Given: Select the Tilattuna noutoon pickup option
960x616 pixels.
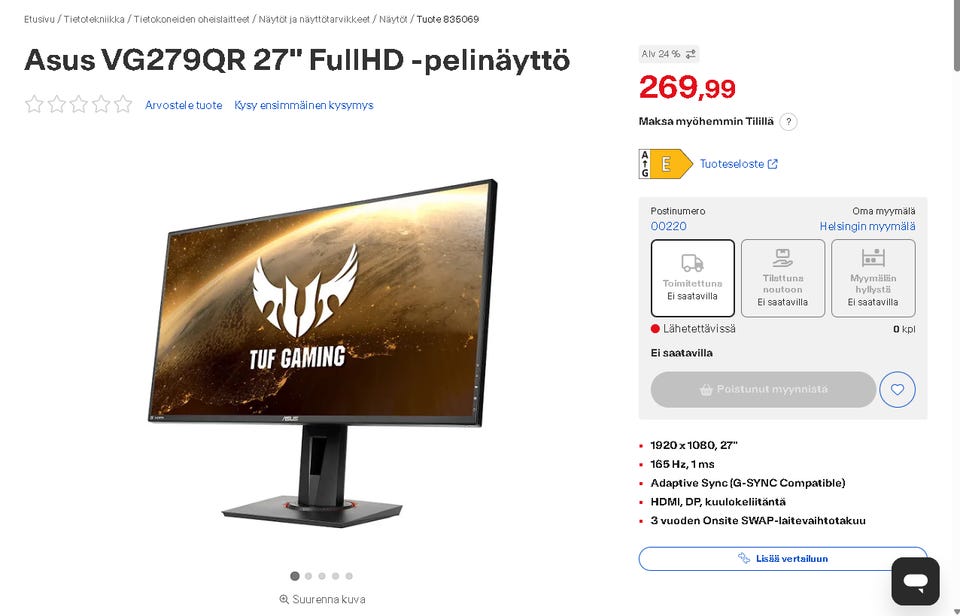Looking at the screenshot, I should point(782,278).
